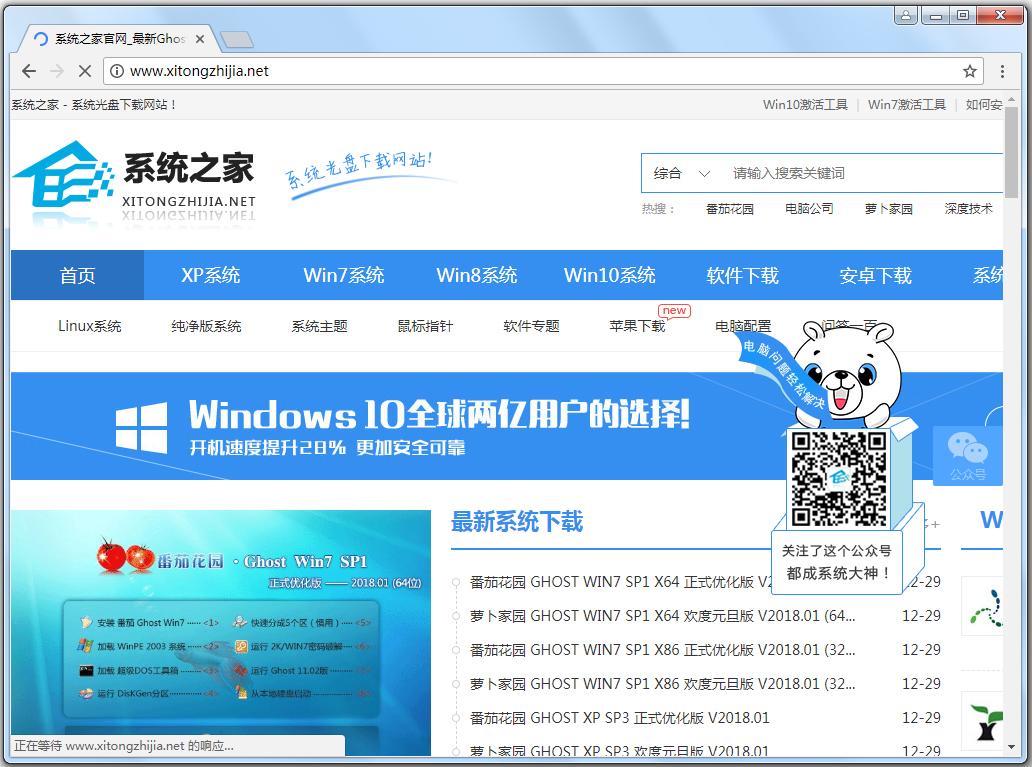This screenshot has height=767, width=1032.
Task: Open the 综合 search category dropdown
Action: tap(681, 173)
